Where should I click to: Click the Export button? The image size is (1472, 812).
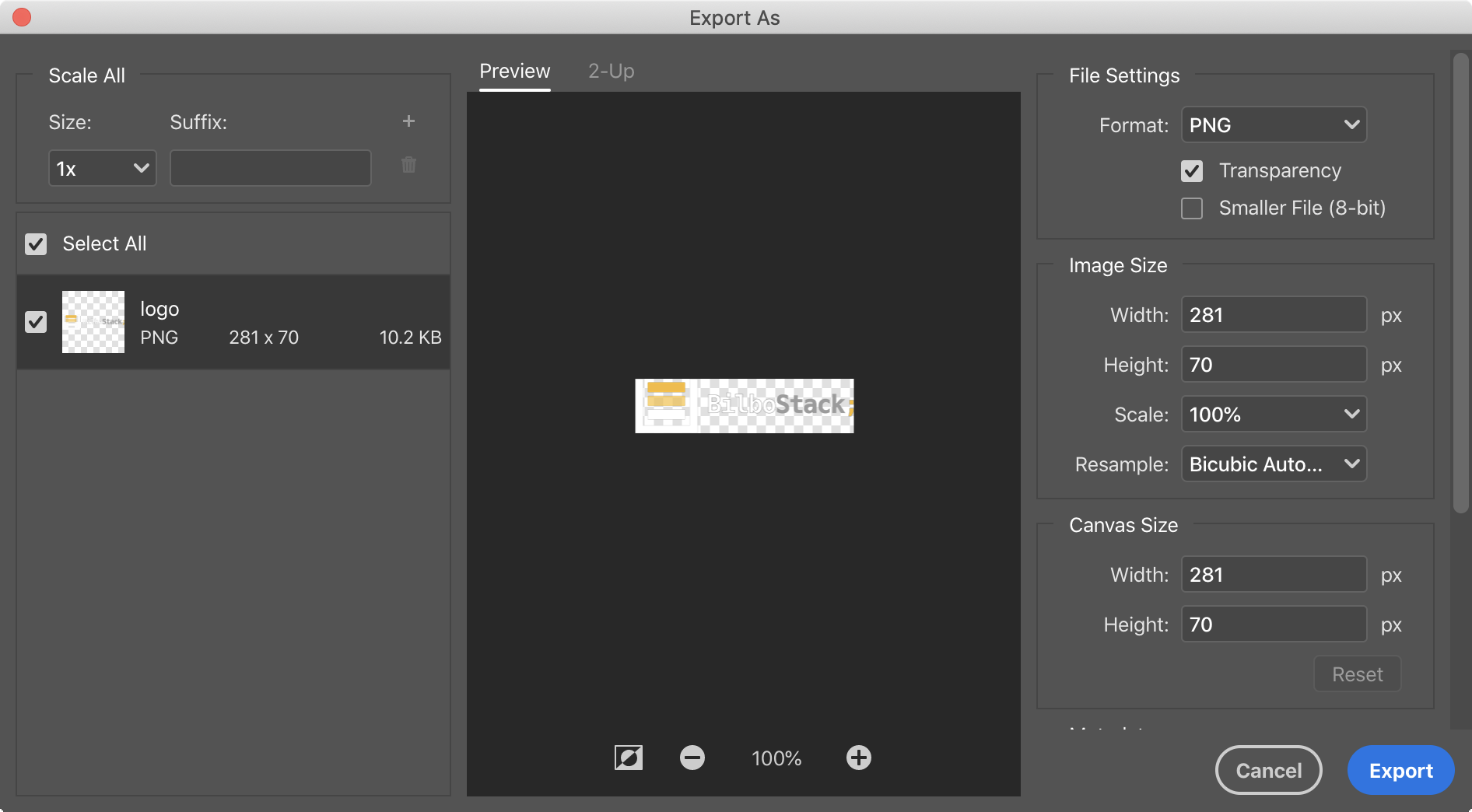(x=1401, y=770)
